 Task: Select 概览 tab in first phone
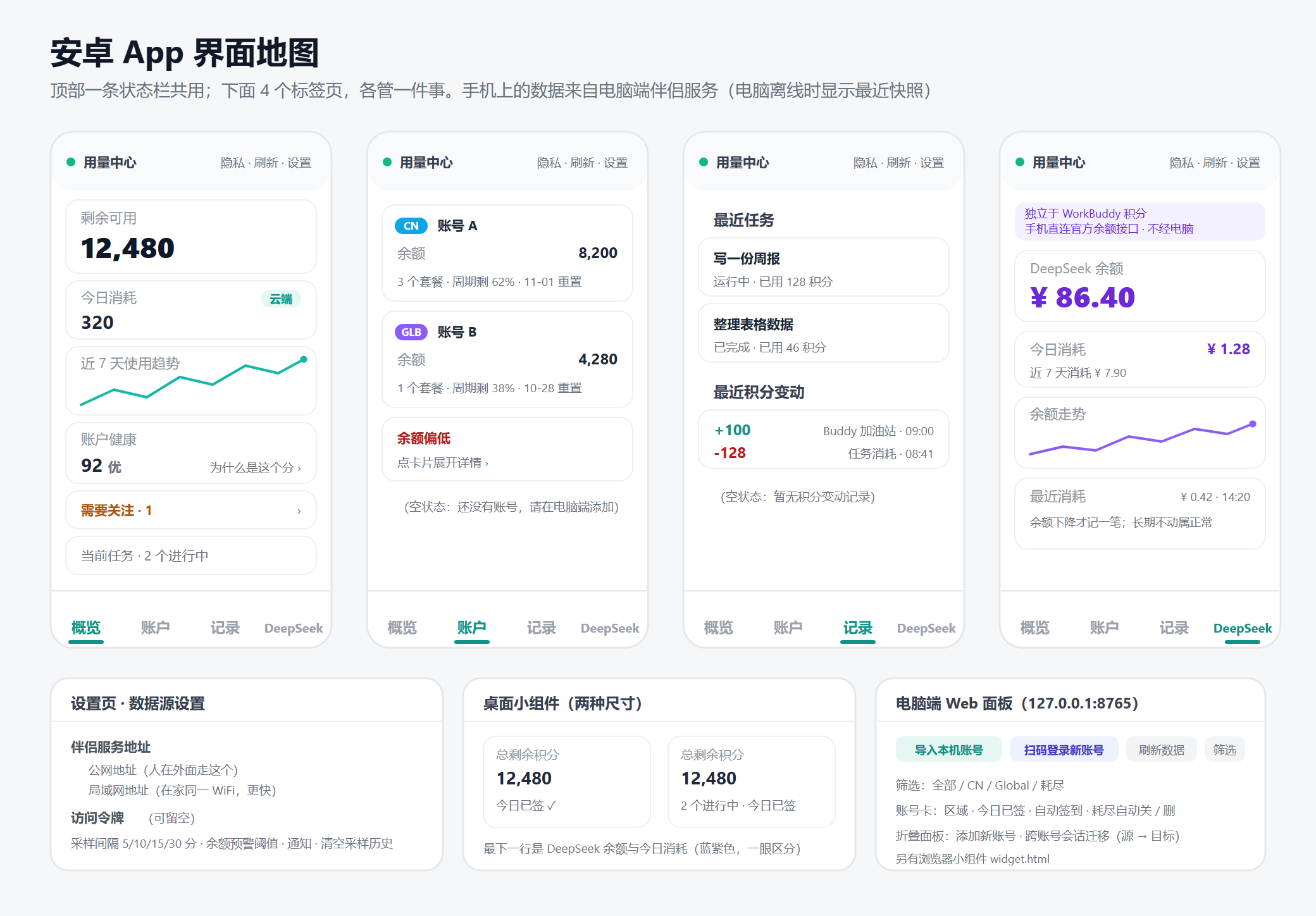[x=86, y=628]
